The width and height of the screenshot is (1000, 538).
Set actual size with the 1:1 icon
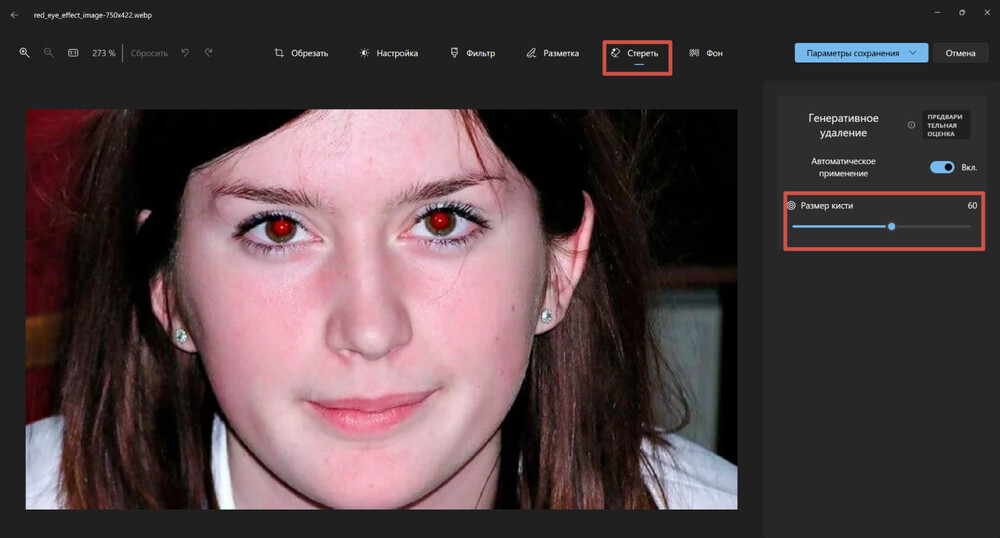tap(73, 53)
